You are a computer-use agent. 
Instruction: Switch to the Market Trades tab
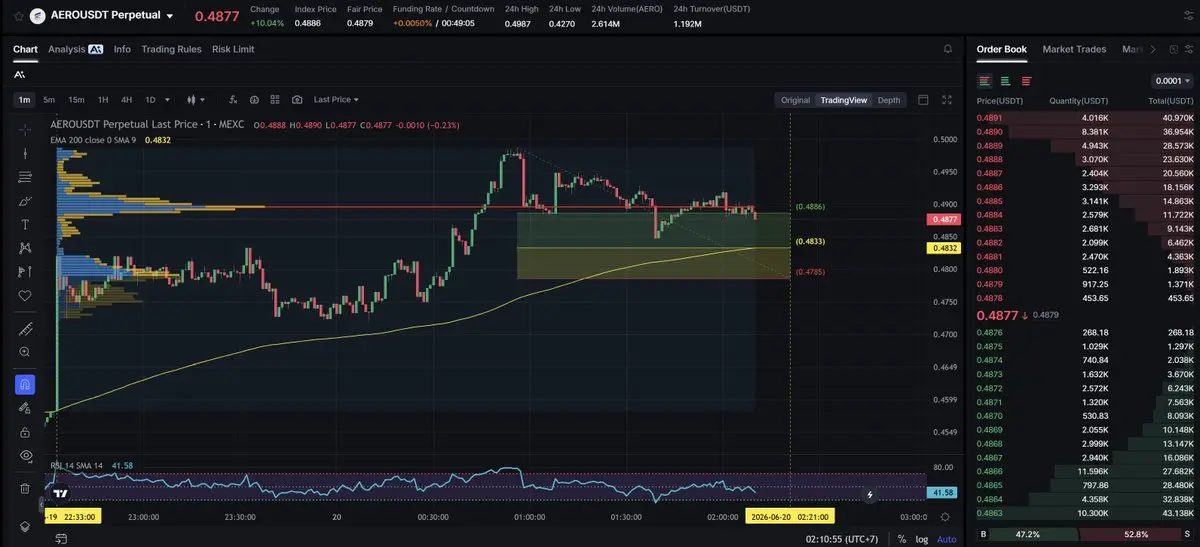click(1074, 49)
